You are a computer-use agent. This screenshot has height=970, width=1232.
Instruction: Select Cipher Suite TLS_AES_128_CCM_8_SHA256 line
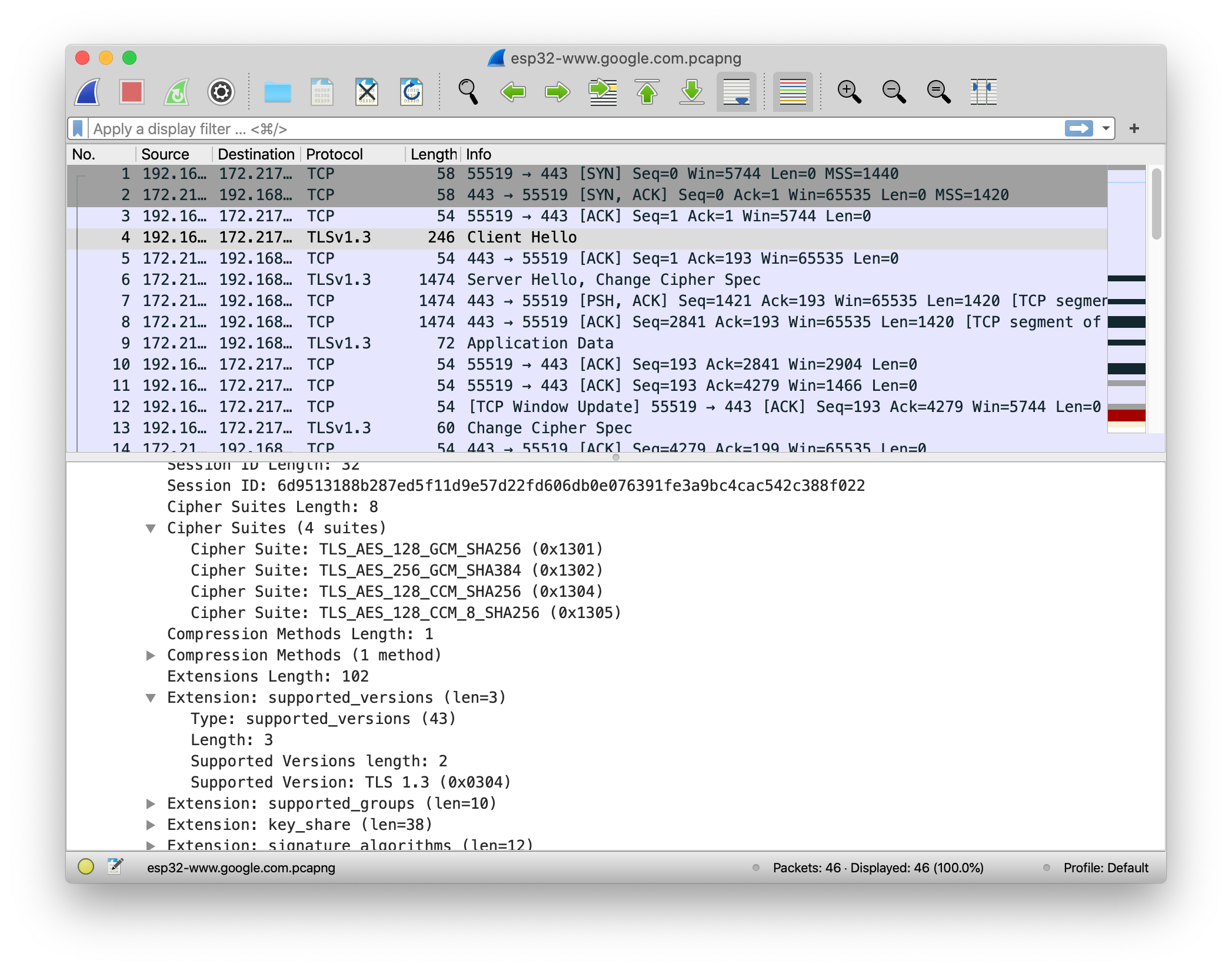tap(406, 613)
